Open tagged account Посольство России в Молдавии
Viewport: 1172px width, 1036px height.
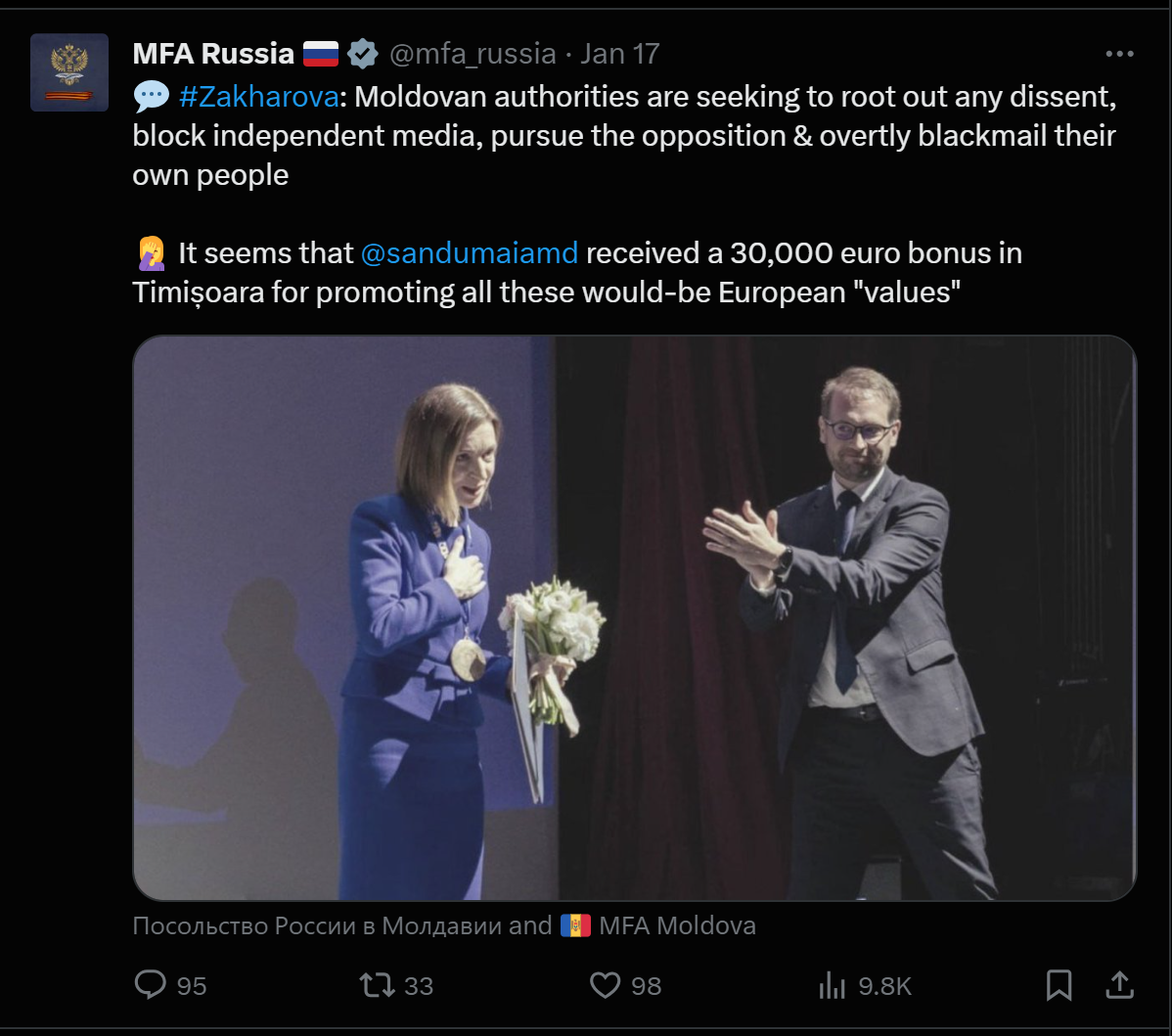pyautogui.click(x=317, y=925)
